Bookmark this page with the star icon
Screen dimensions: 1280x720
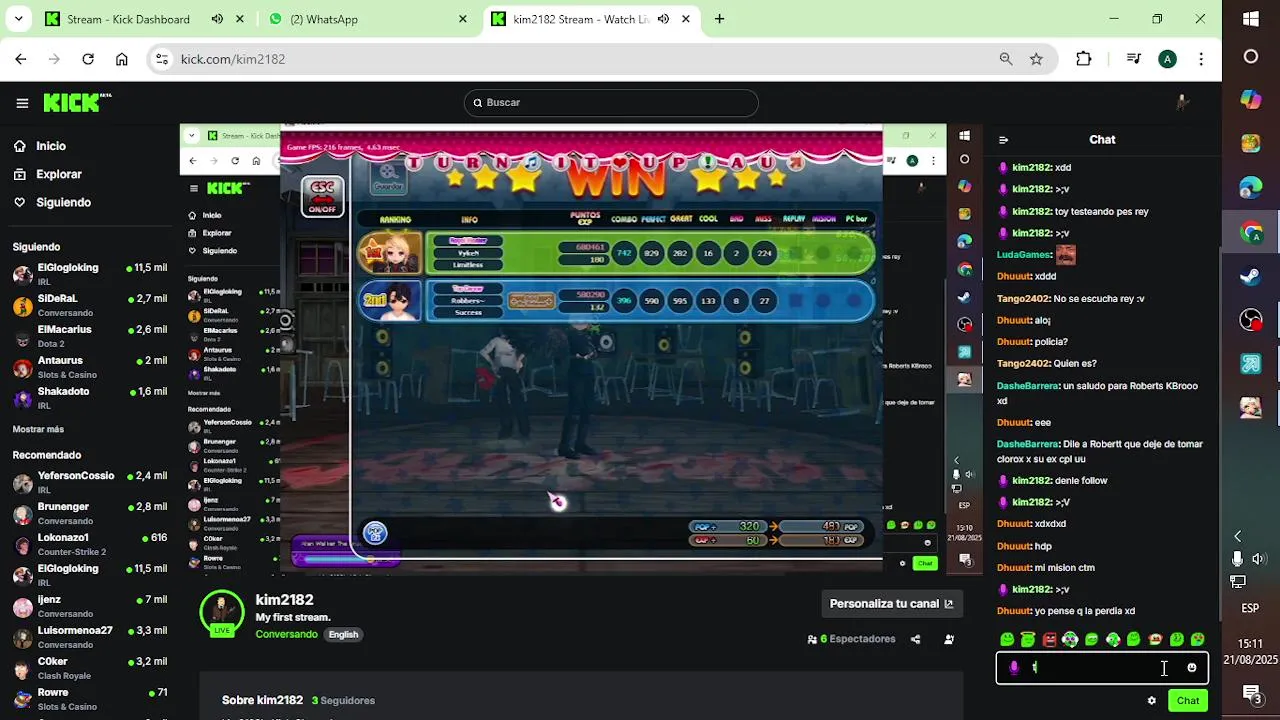(x=1036, y=59)
